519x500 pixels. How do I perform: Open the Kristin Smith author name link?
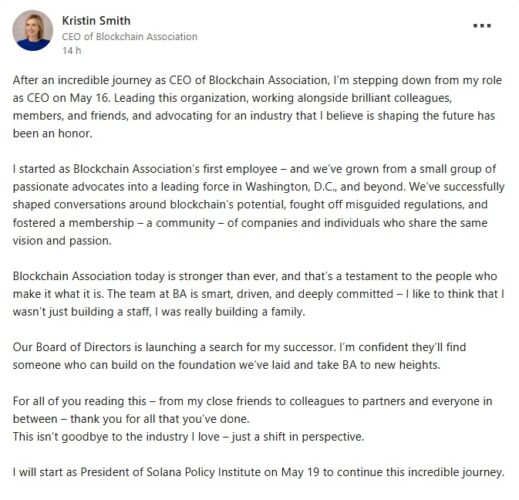tap(96, 21)
